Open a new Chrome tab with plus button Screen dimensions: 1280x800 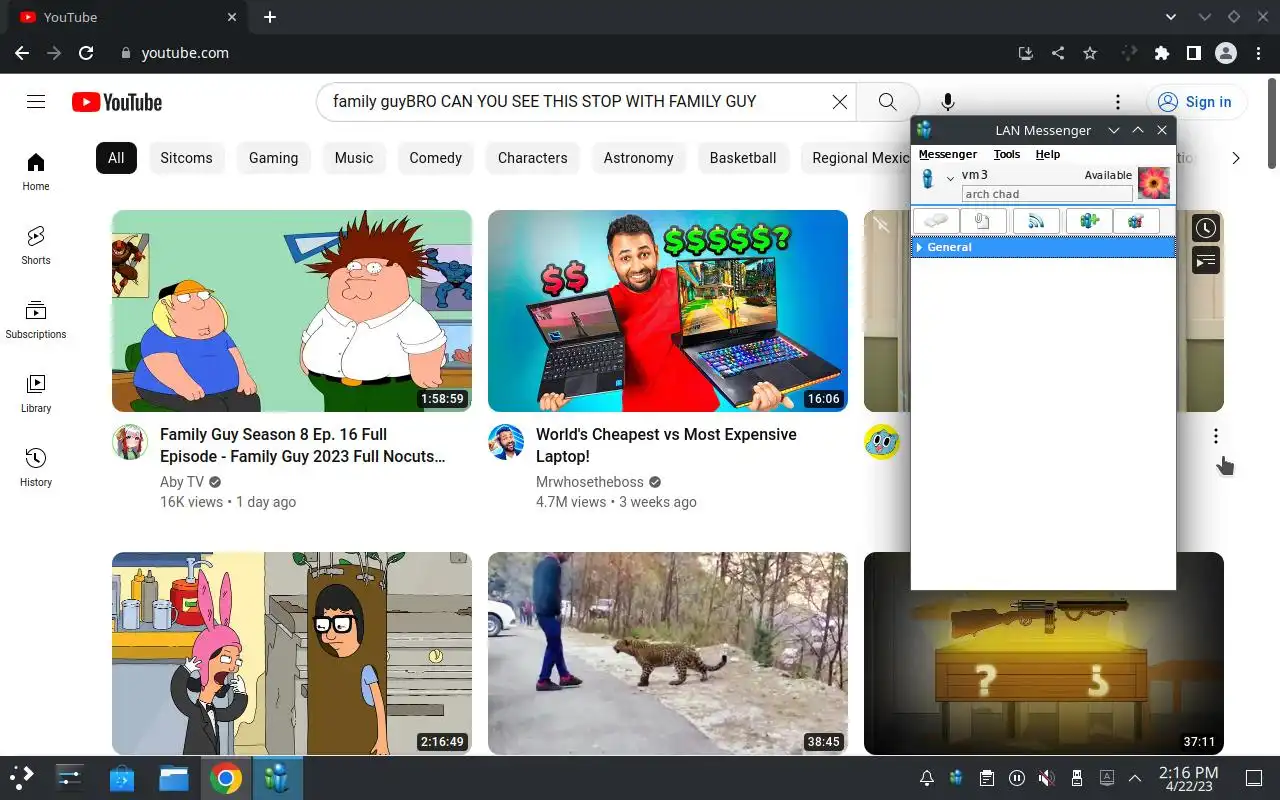(270, 17)
